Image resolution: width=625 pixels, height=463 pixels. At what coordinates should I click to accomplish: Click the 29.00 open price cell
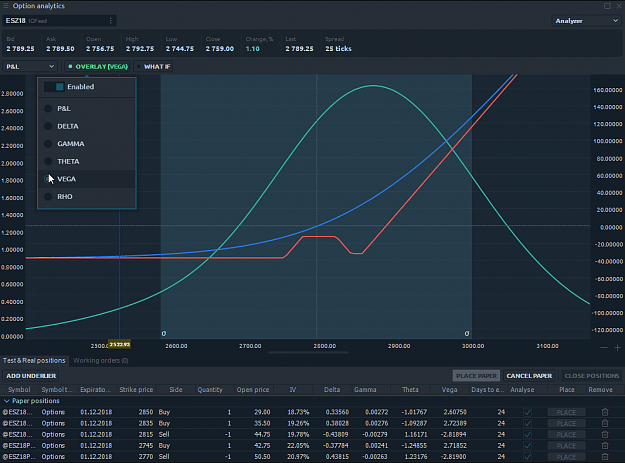[262, 412]
